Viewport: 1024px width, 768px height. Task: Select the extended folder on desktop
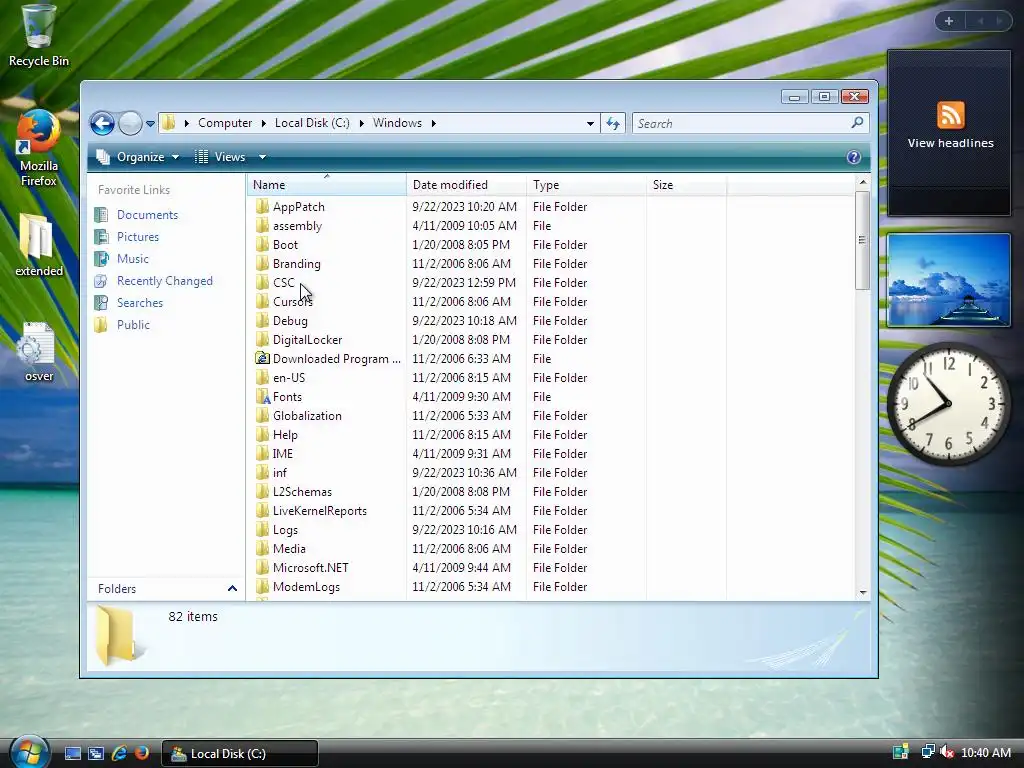coord(39,245)
